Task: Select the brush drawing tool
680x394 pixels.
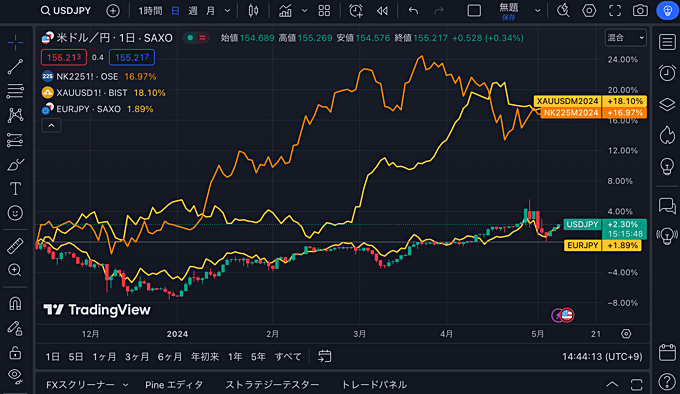Action: click(x=15, y=165)
